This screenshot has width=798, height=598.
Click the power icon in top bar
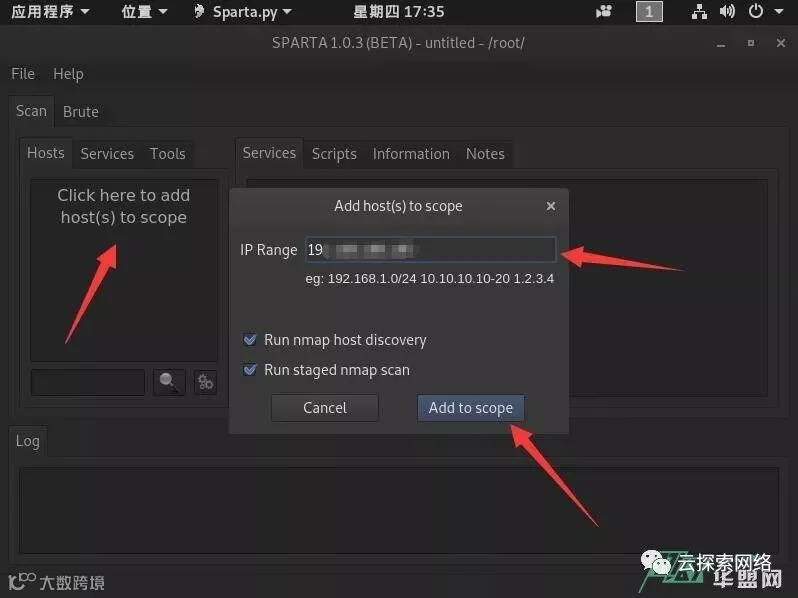[x=756, y=11]
